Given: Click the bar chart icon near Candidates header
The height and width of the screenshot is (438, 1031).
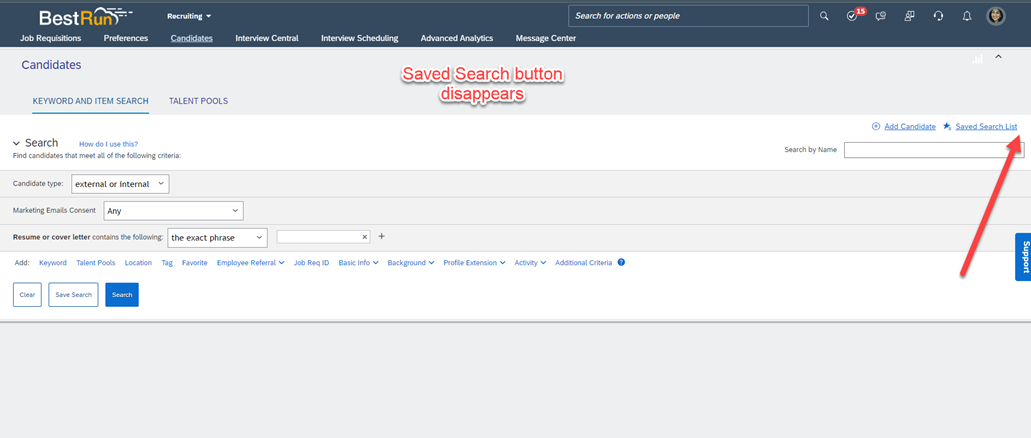Looking at the screenshot, I should (977, 59).
